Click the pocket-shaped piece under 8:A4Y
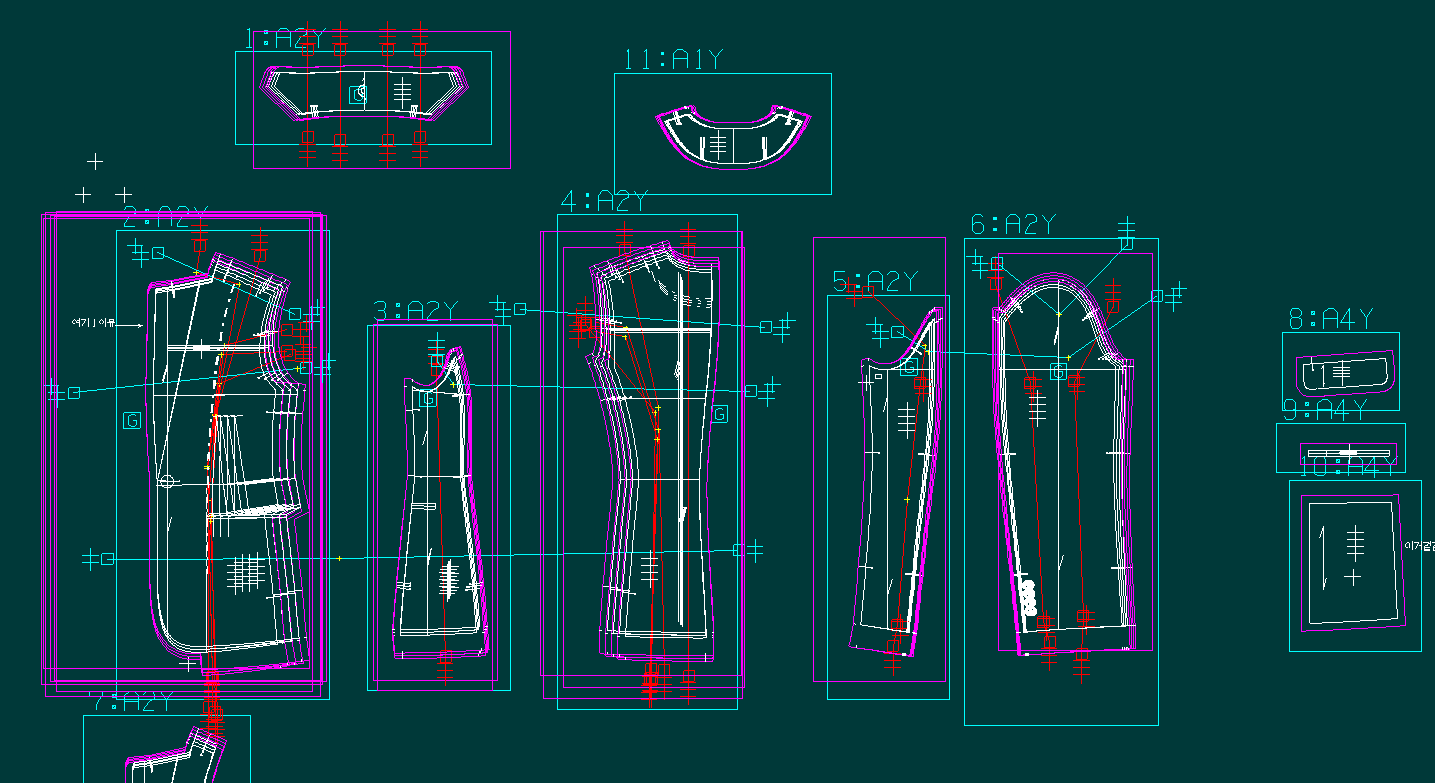Image resolution: width=1435 pixels, height=783 pixels. pyautogui.click(x=1341, y=373)
